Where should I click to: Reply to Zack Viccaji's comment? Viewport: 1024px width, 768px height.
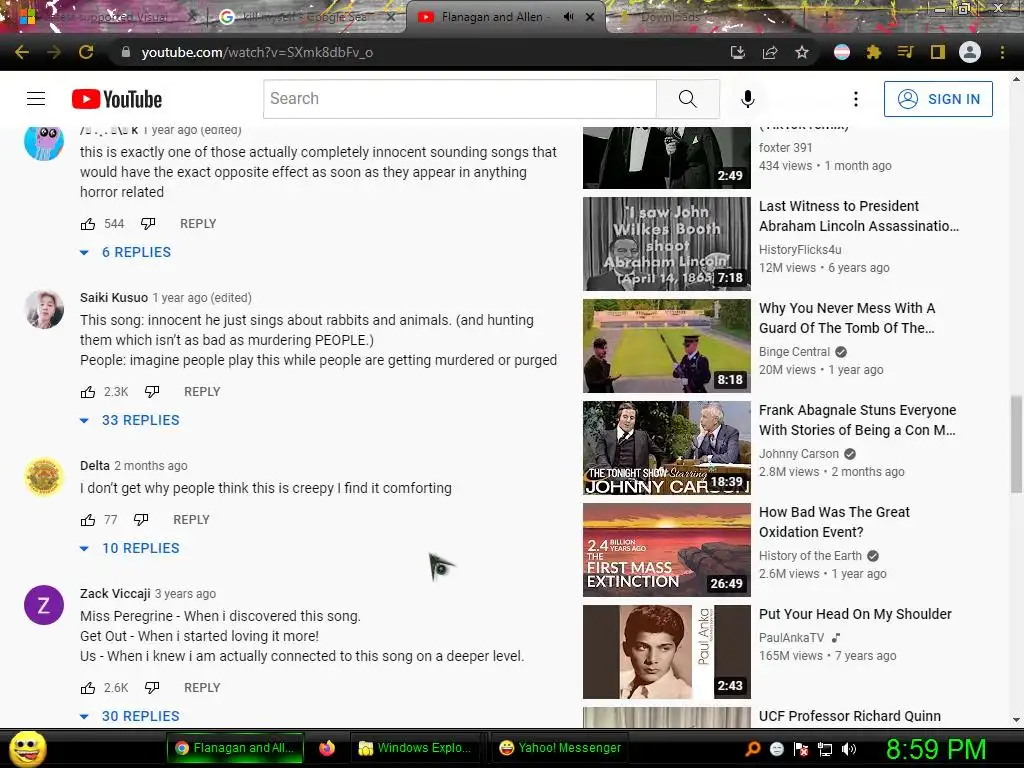tap(202, 688)
